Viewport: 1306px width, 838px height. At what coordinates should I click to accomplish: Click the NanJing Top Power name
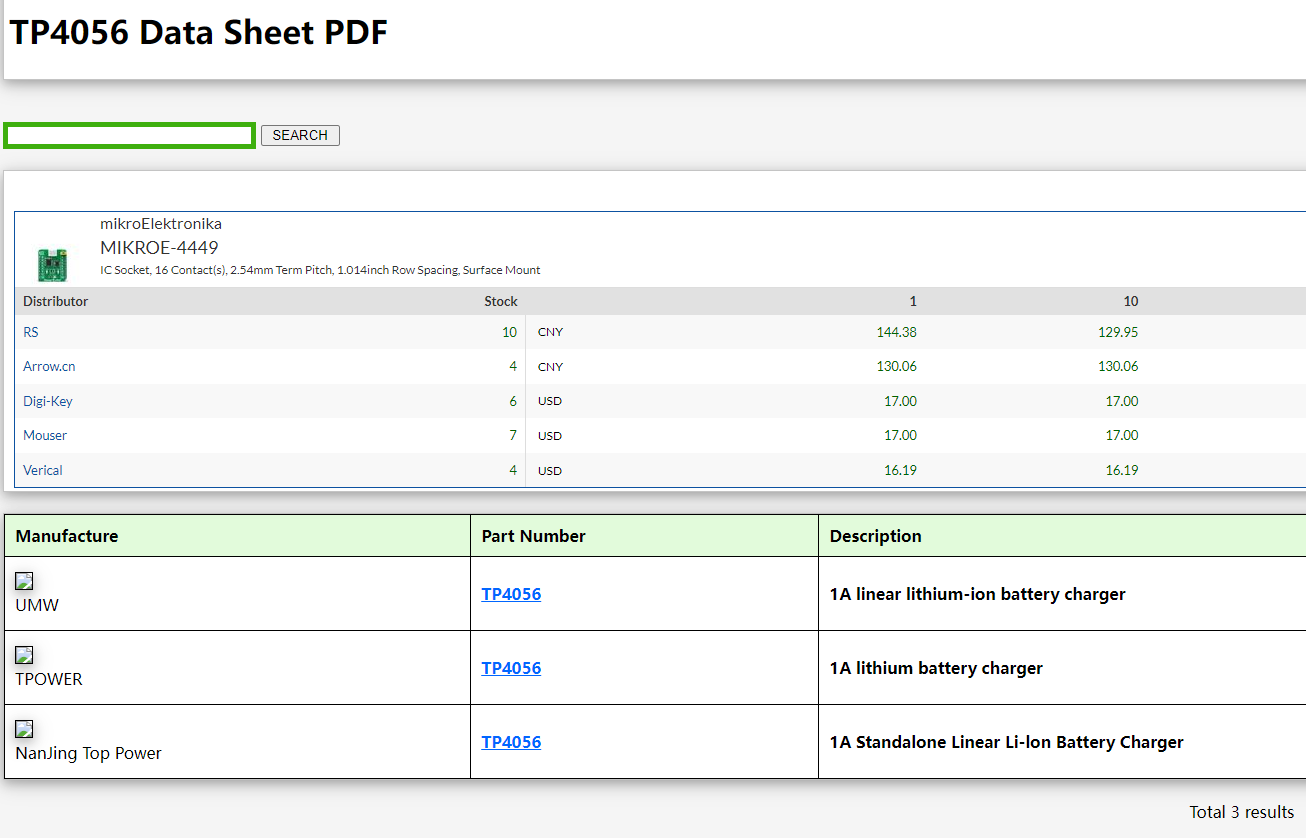pyautogui.click(x=89, y=753)
